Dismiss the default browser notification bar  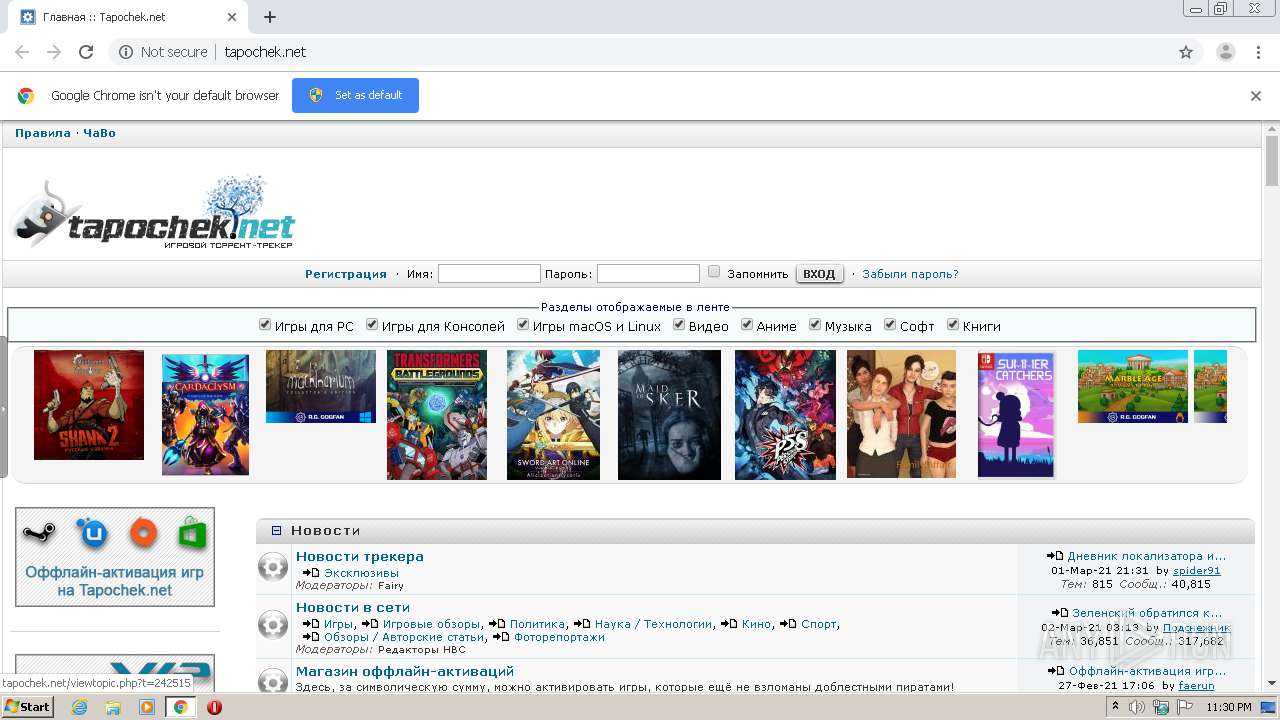(1256, 96)
